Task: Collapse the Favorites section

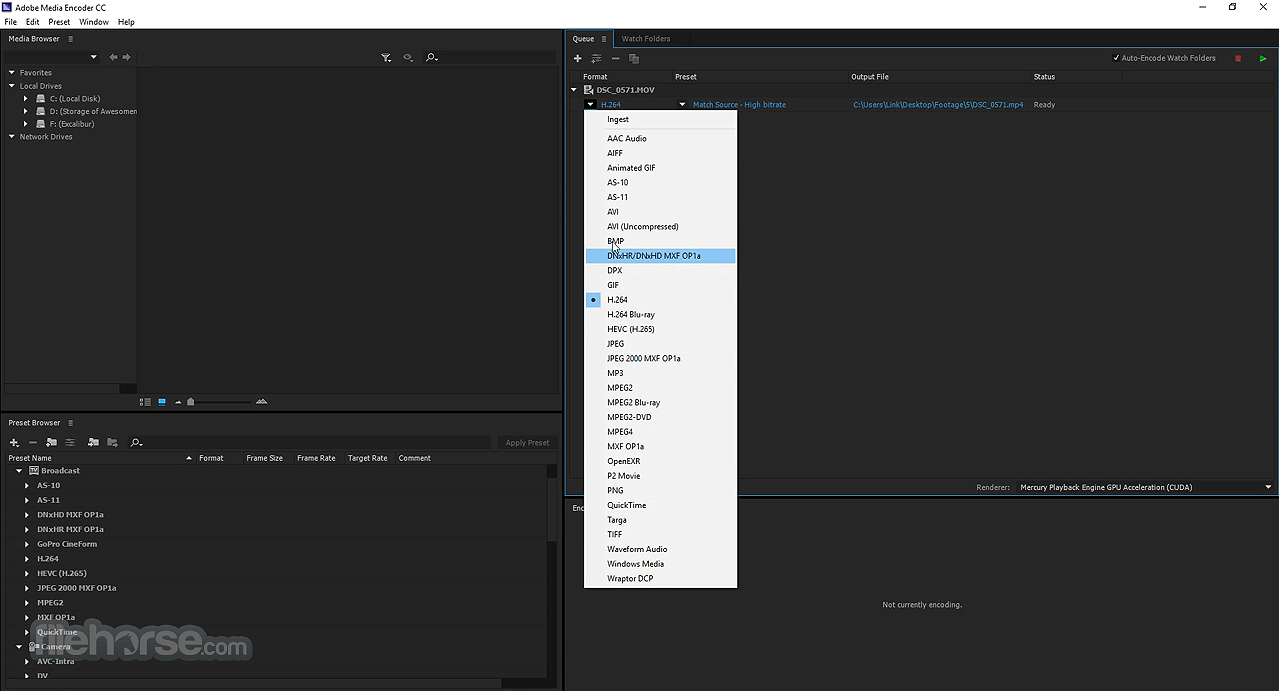Action: [11, 73]
